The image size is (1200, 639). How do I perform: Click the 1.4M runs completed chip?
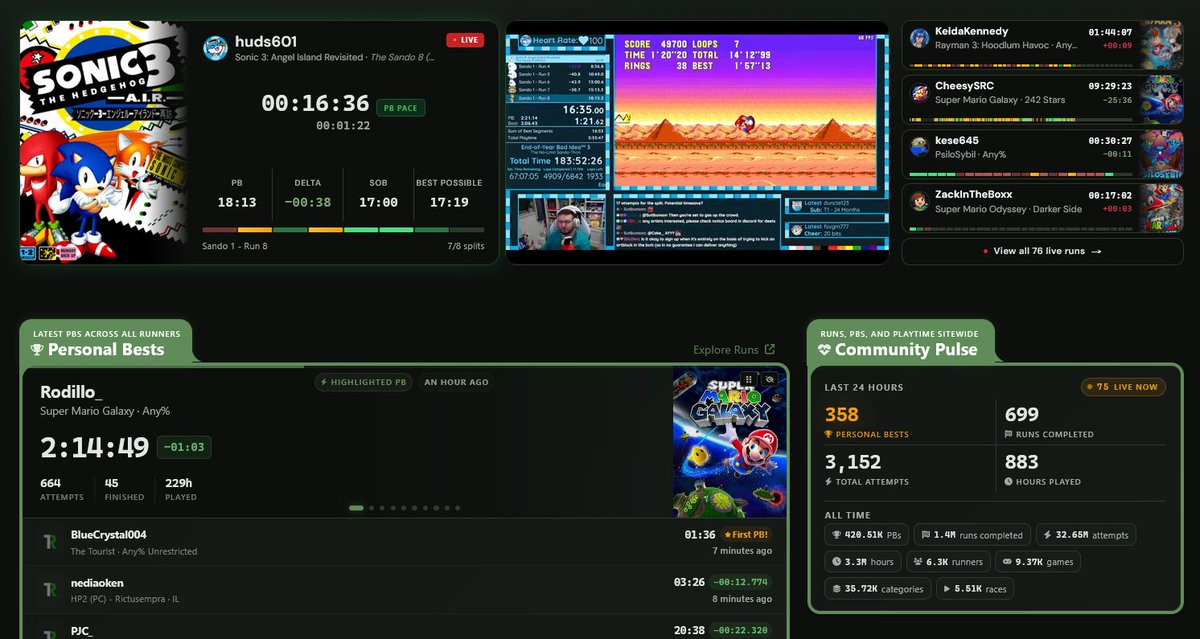(972, 535)
